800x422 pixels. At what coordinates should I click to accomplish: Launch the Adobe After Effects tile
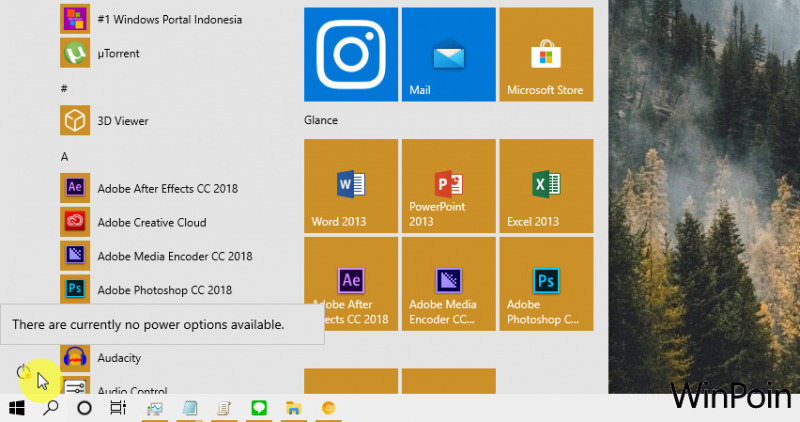[351, 284]
